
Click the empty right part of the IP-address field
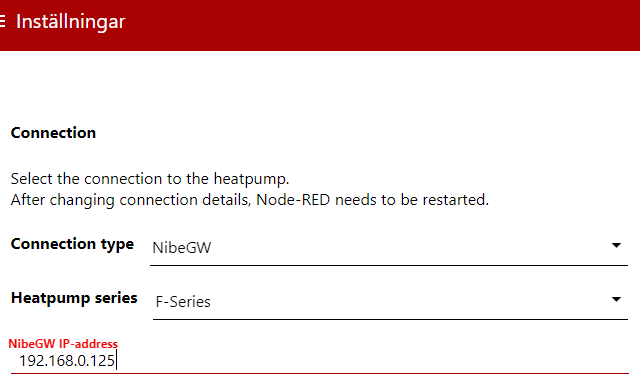tap(373, 361)
